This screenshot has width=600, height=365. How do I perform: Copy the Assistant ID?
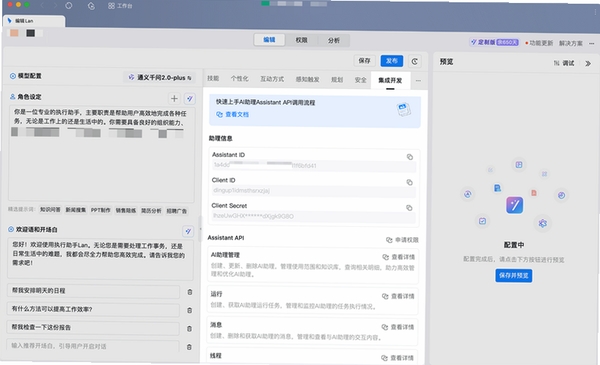(409, 157)
